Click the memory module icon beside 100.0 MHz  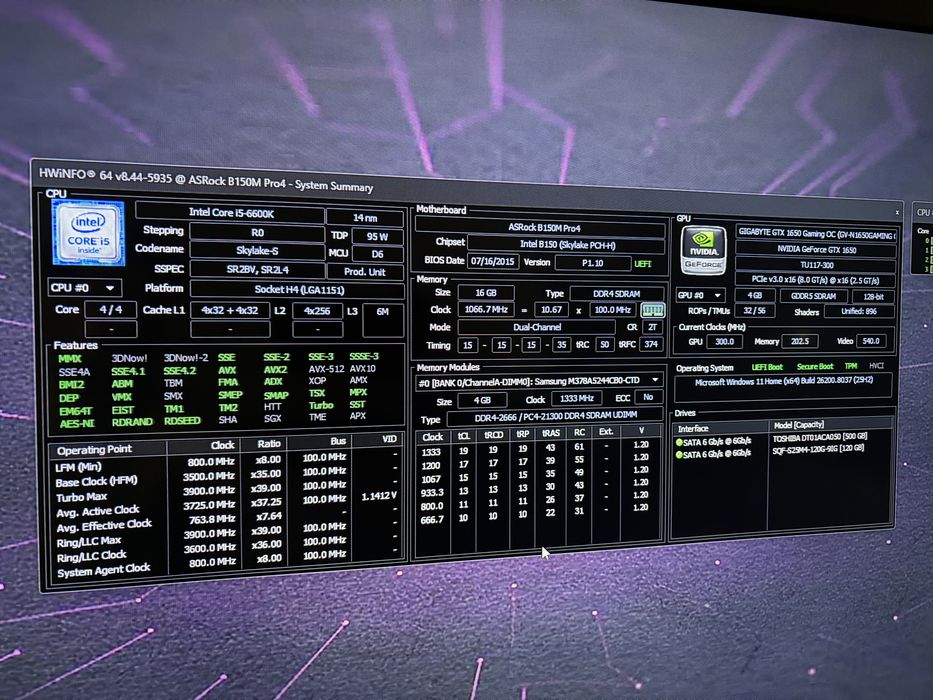coord(653,310)
